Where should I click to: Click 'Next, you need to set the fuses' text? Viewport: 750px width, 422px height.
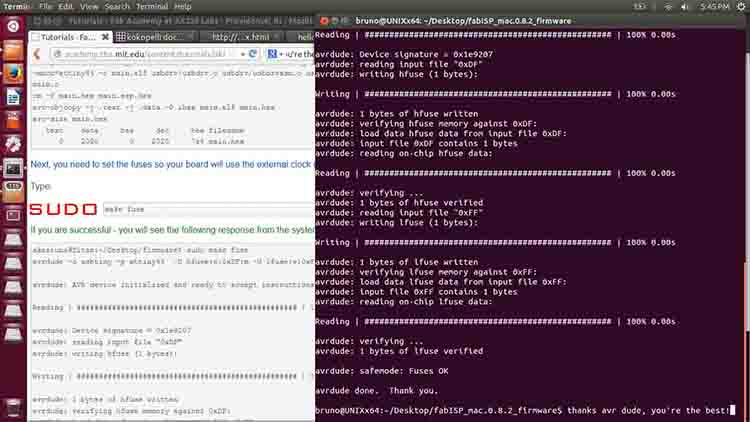click(171, 164)
